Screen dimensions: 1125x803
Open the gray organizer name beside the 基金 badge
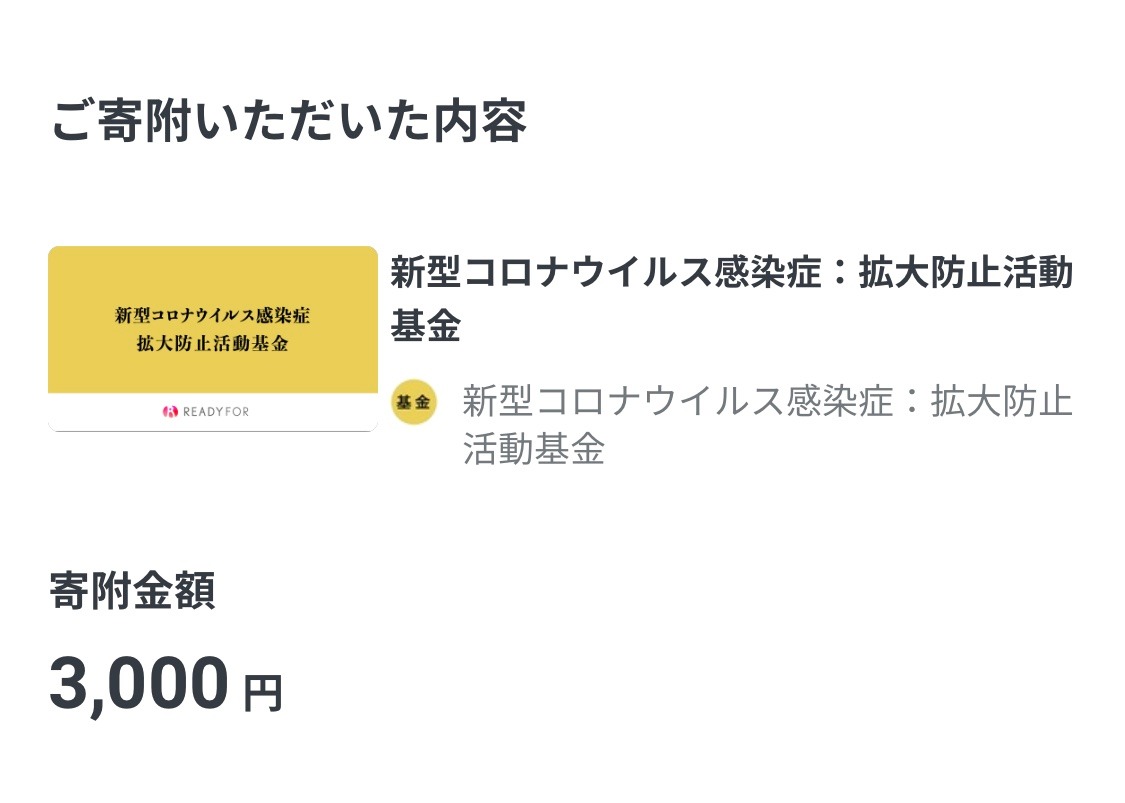point(768,425)
